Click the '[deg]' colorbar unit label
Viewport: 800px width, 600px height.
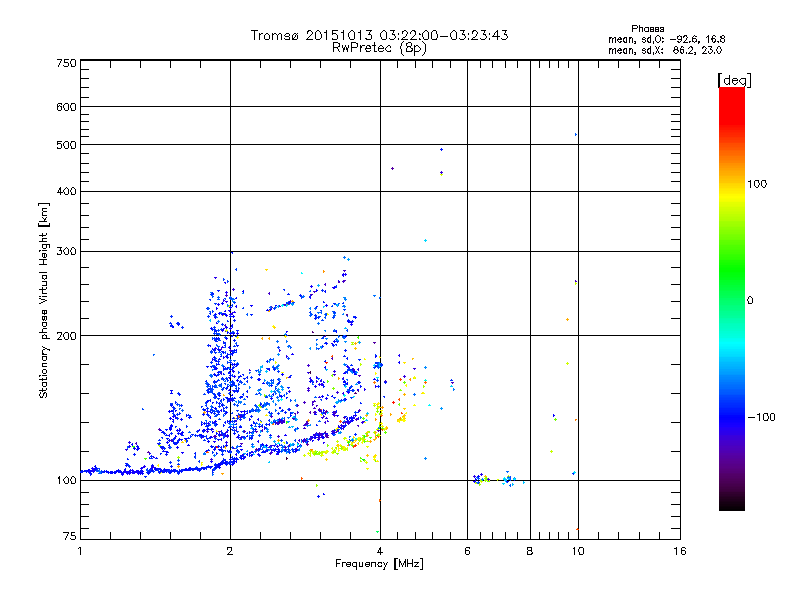[734, 81]
